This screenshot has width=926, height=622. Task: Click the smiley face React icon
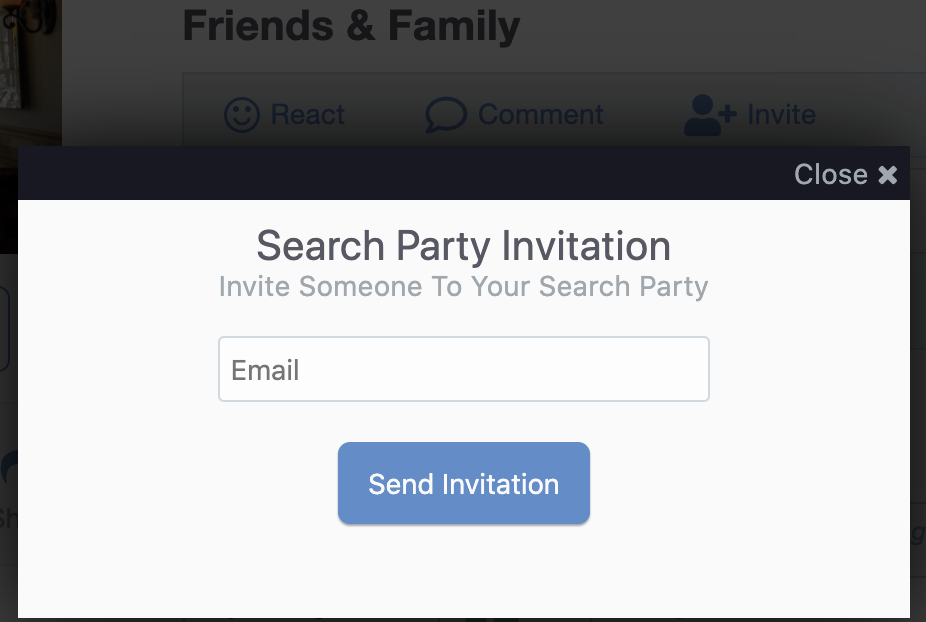coord(242,115)
